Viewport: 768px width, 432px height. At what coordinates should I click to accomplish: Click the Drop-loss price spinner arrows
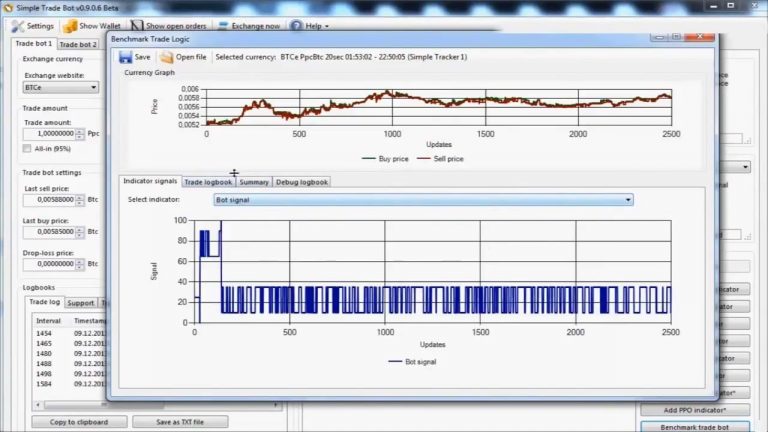click(x=80, y=264)
